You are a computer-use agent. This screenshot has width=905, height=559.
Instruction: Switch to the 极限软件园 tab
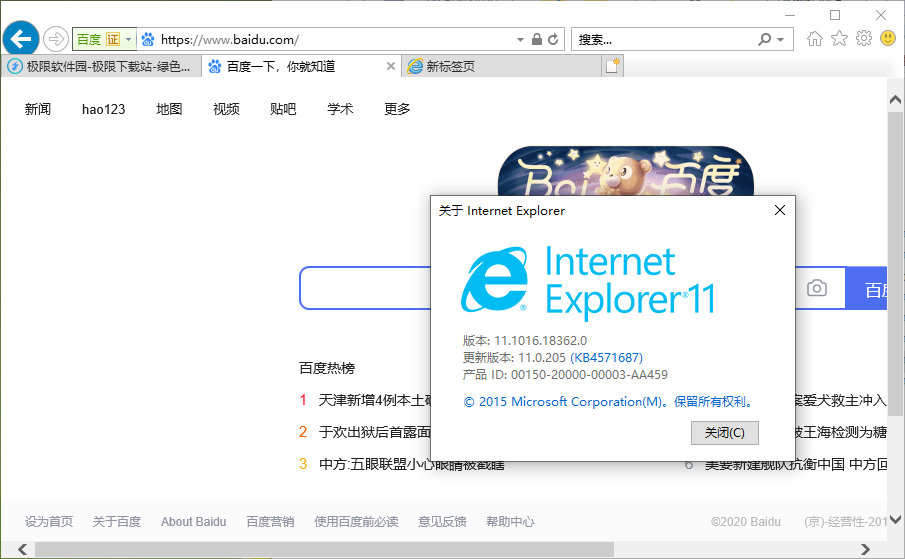(x=100, y=66)
